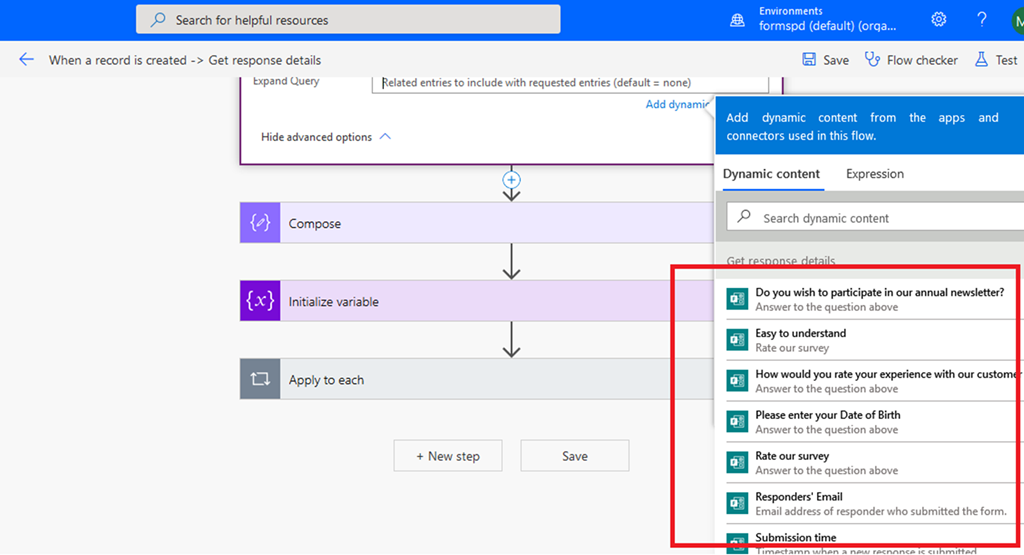The width and height of the screenshot is (1024, 555).
Task: Click the insert step plus circle
Action: click(x=512, y=180)
